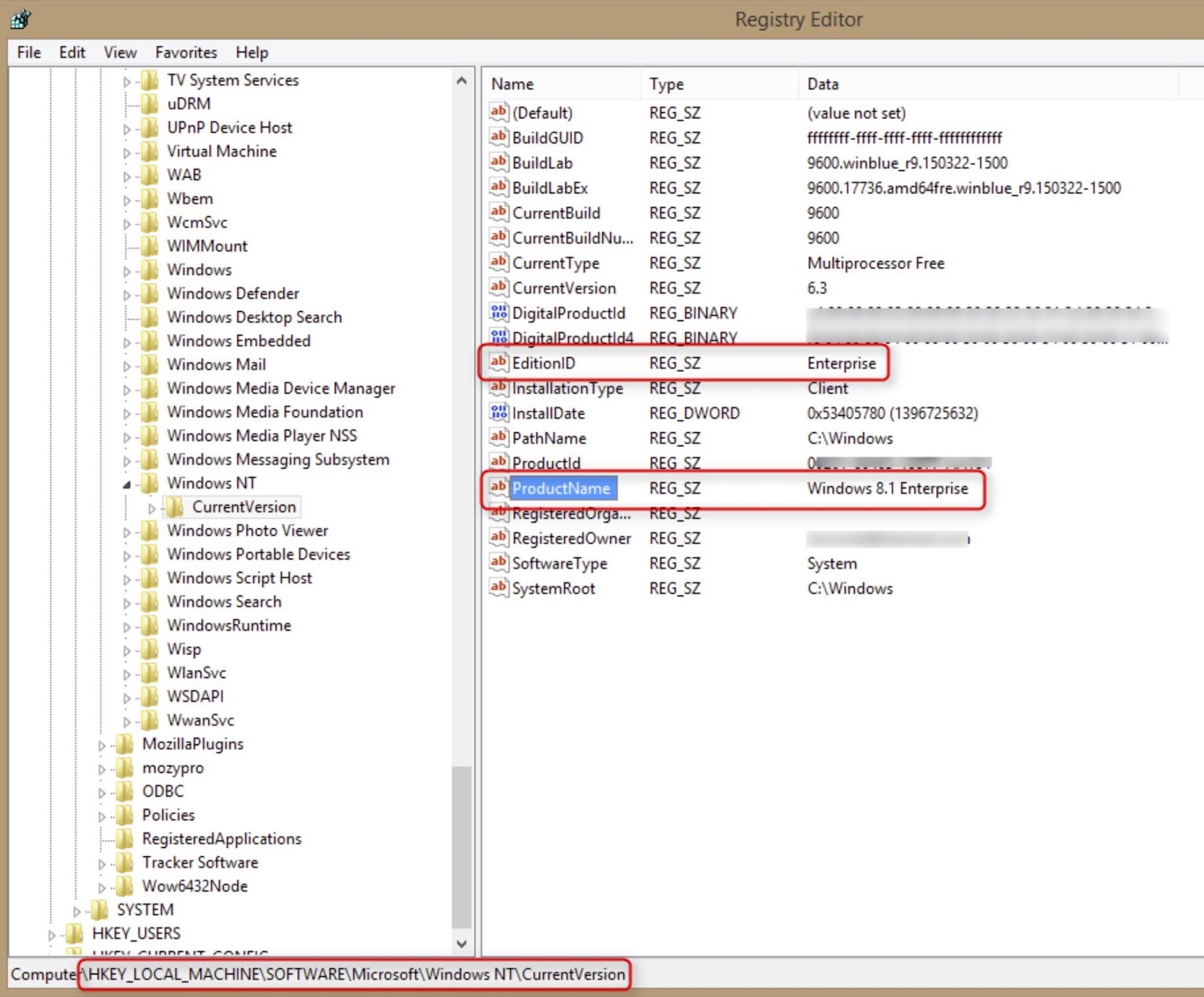Viewport: 1204px width, 997px height.
Task: Select the ProductId value name
Action: [546, 462]
